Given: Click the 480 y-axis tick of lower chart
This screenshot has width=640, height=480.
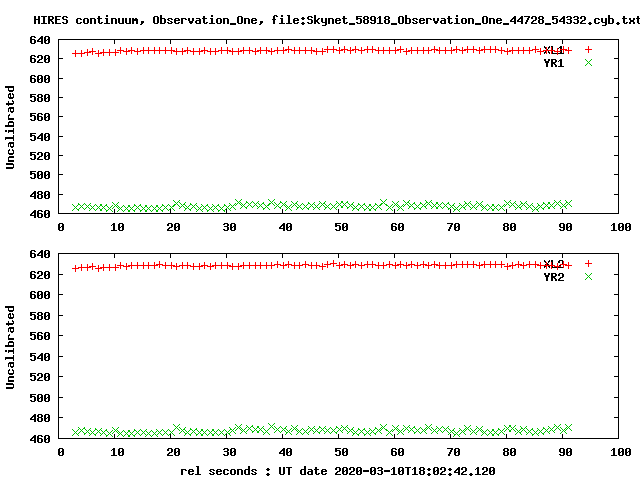Looking at the screenshot, I should tap(40, 418).
